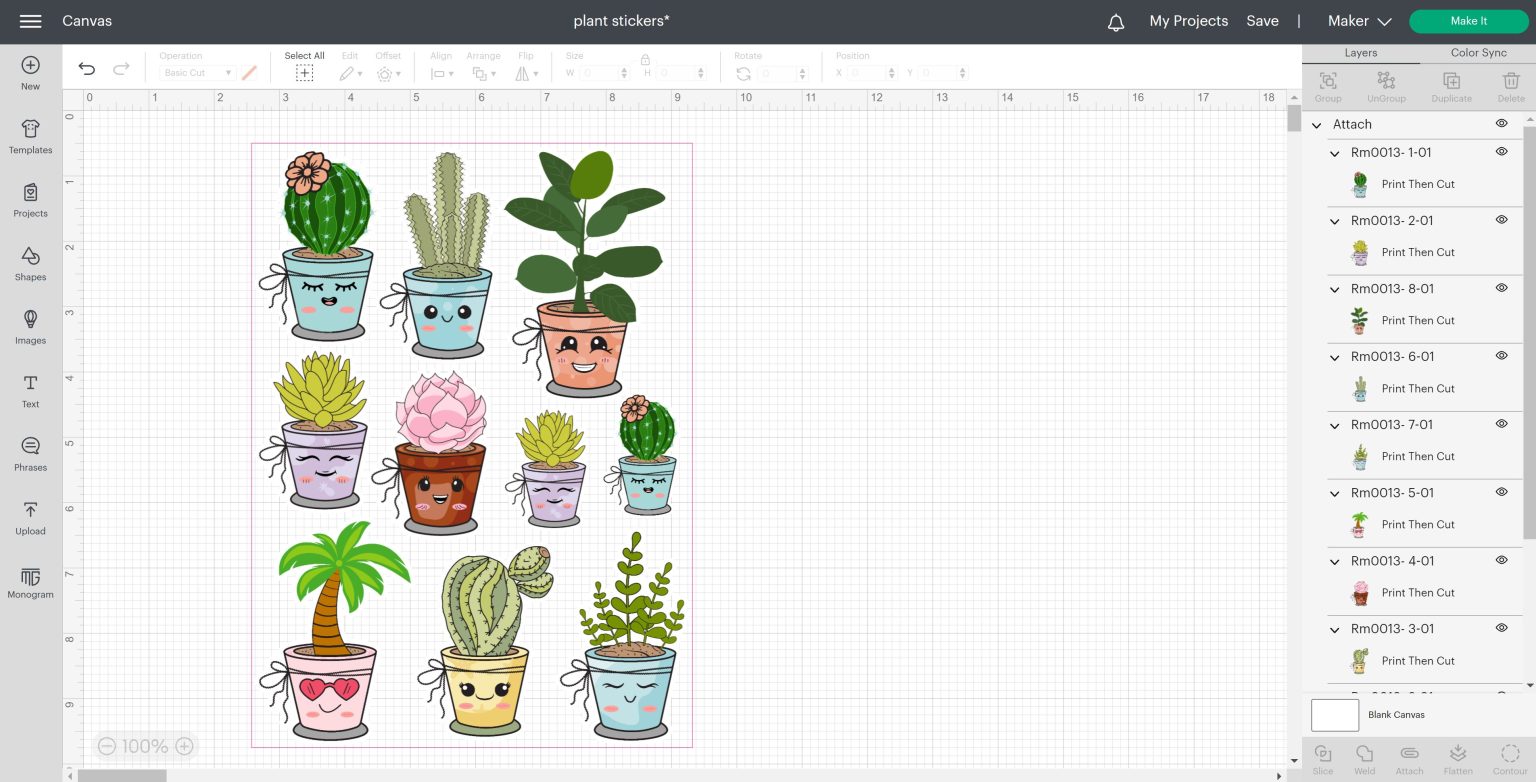Hide the Attach group layer
Image resolution: width=1536 pixels, height=782 pixels.
pos(1501,124)
